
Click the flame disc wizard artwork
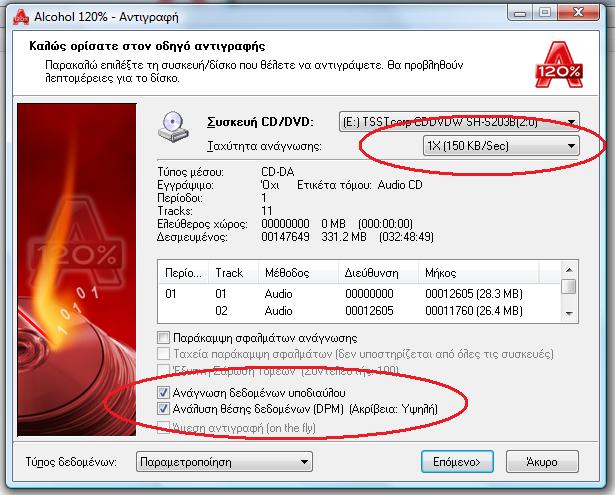[x=77, y=269]
